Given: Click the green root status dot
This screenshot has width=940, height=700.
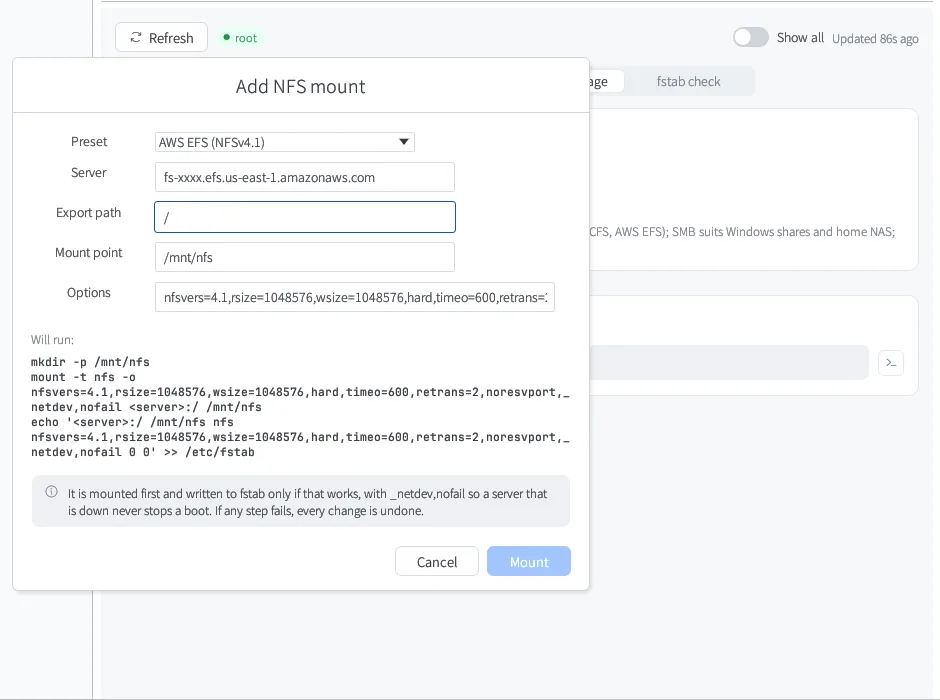Looking at the screenshot, I should click(x=227, y=38).
